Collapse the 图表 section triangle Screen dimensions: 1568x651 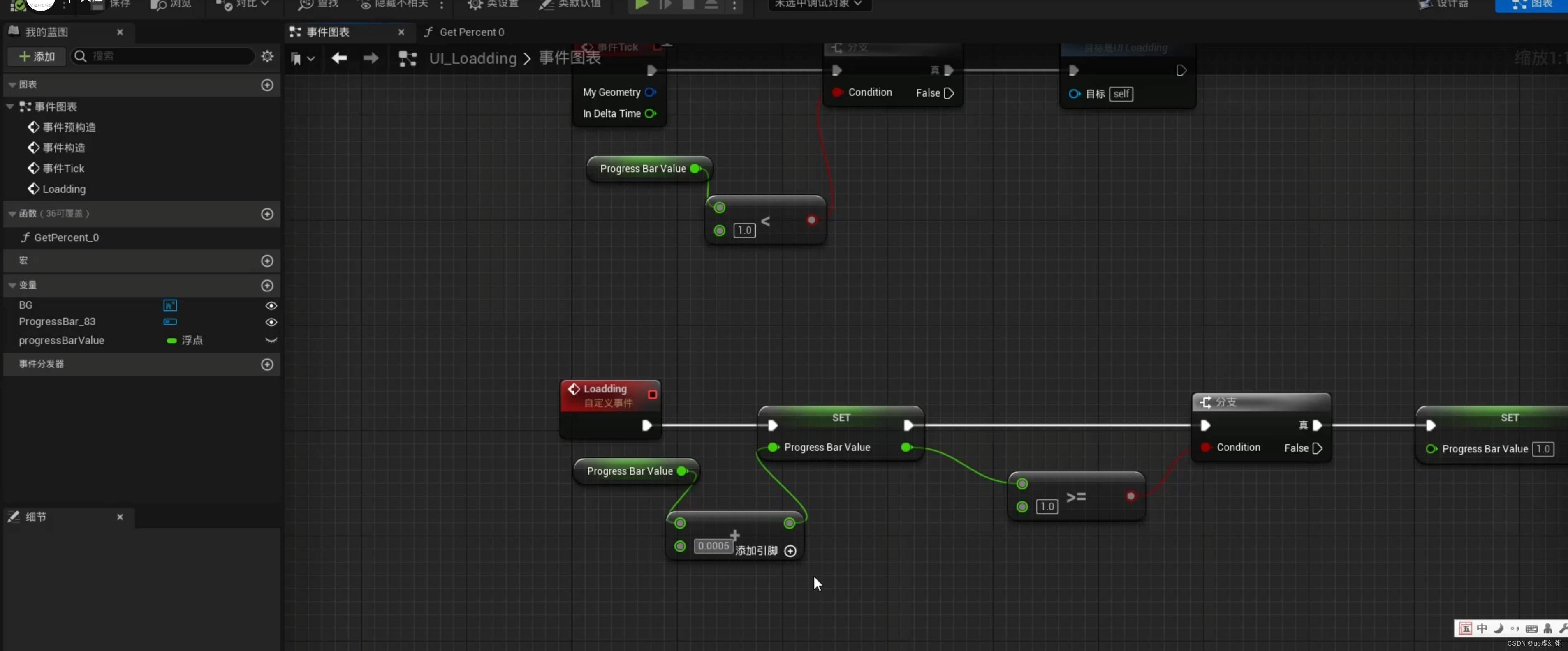coord(12,85)
